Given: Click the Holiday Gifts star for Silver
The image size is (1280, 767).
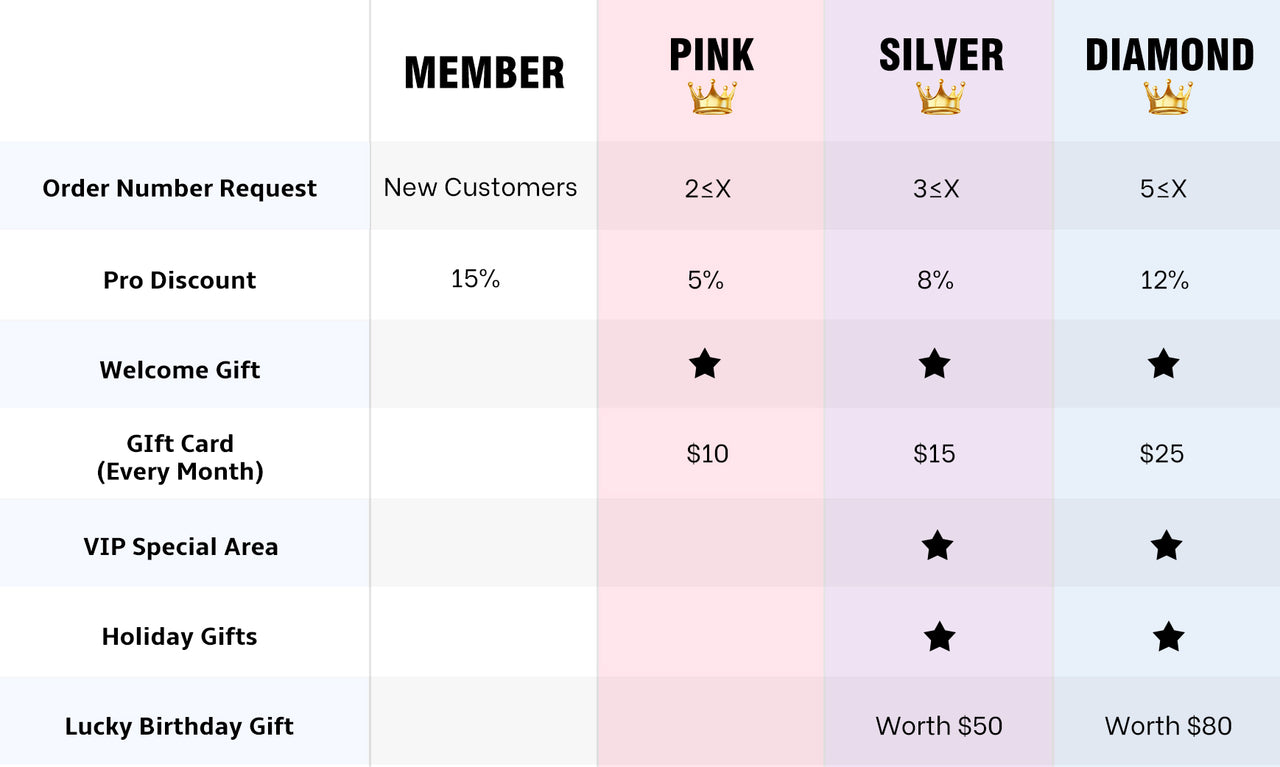Looking at the screenshot, I should point(939,636).
